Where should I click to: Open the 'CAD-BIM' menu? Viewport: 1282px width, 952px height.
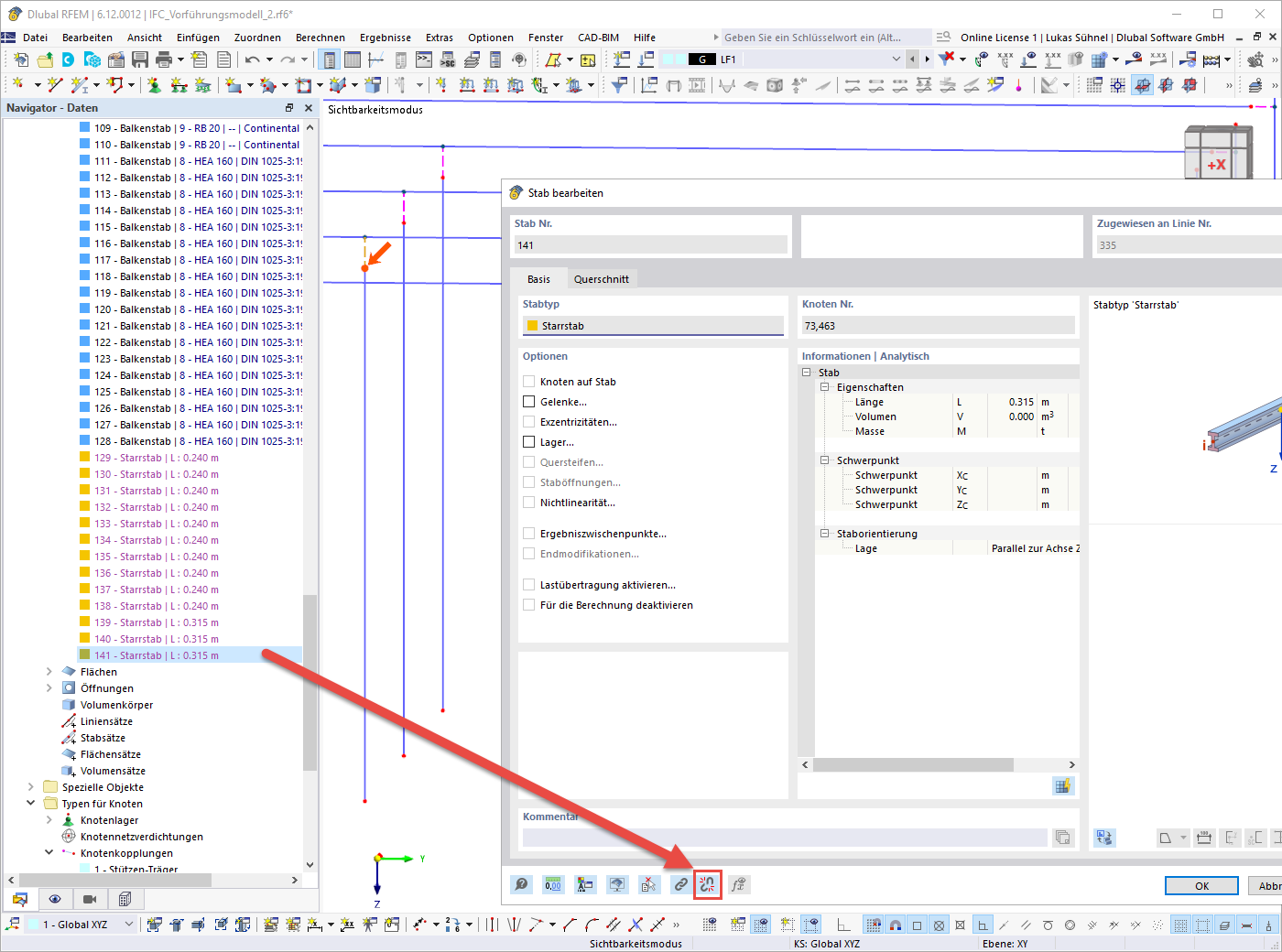click(x=599, y=38)
